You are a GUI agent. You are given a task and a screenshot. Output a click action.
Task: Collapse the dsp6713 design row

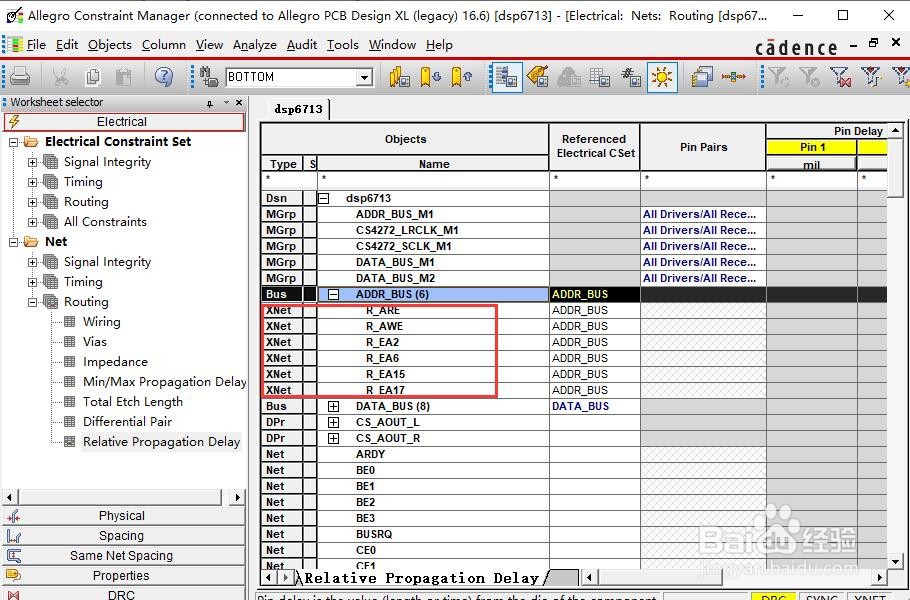(324, 198)
